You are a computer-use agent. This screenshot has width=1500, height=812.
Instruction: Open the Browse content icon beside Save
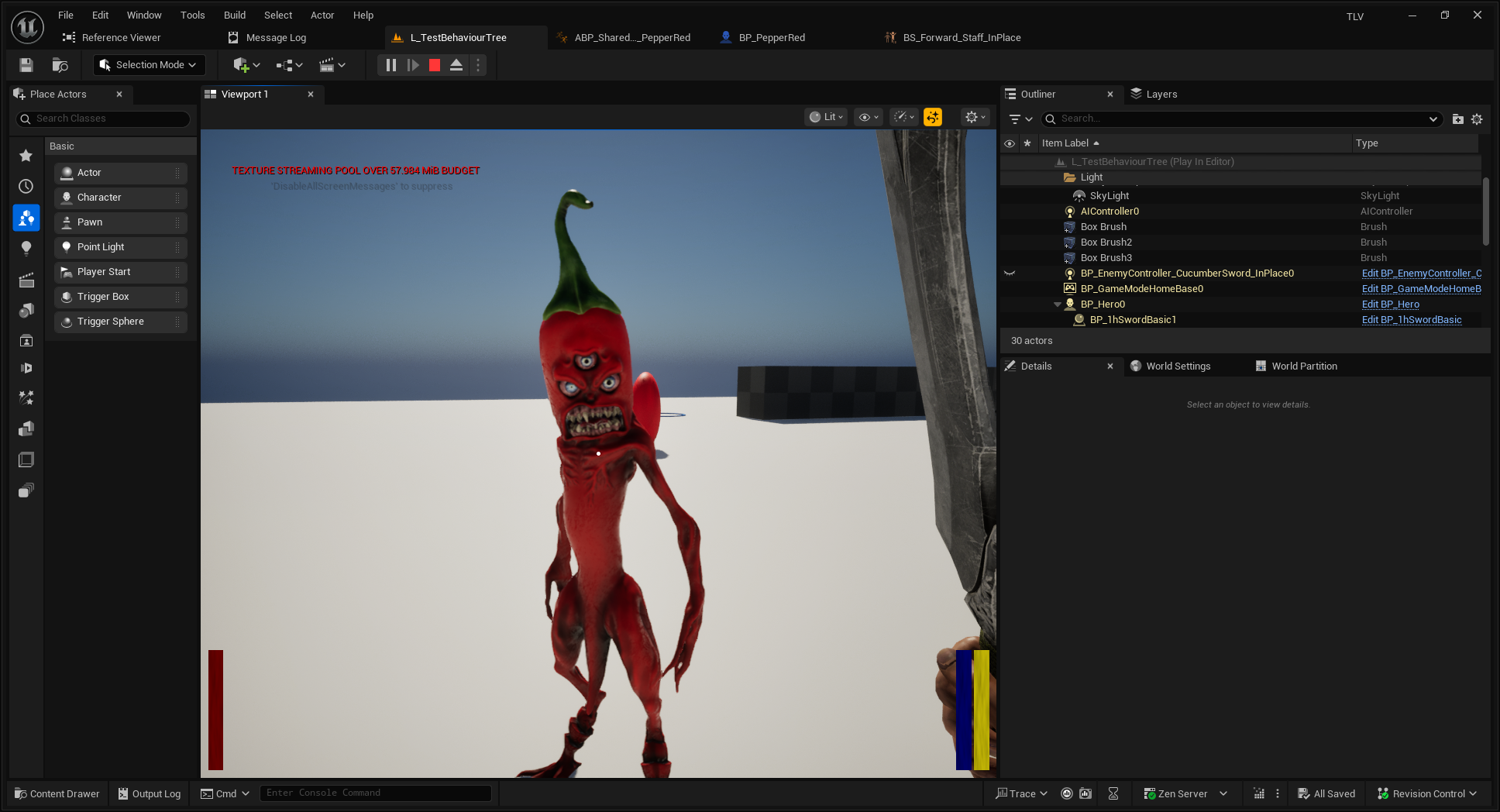[x=60, y=65]
